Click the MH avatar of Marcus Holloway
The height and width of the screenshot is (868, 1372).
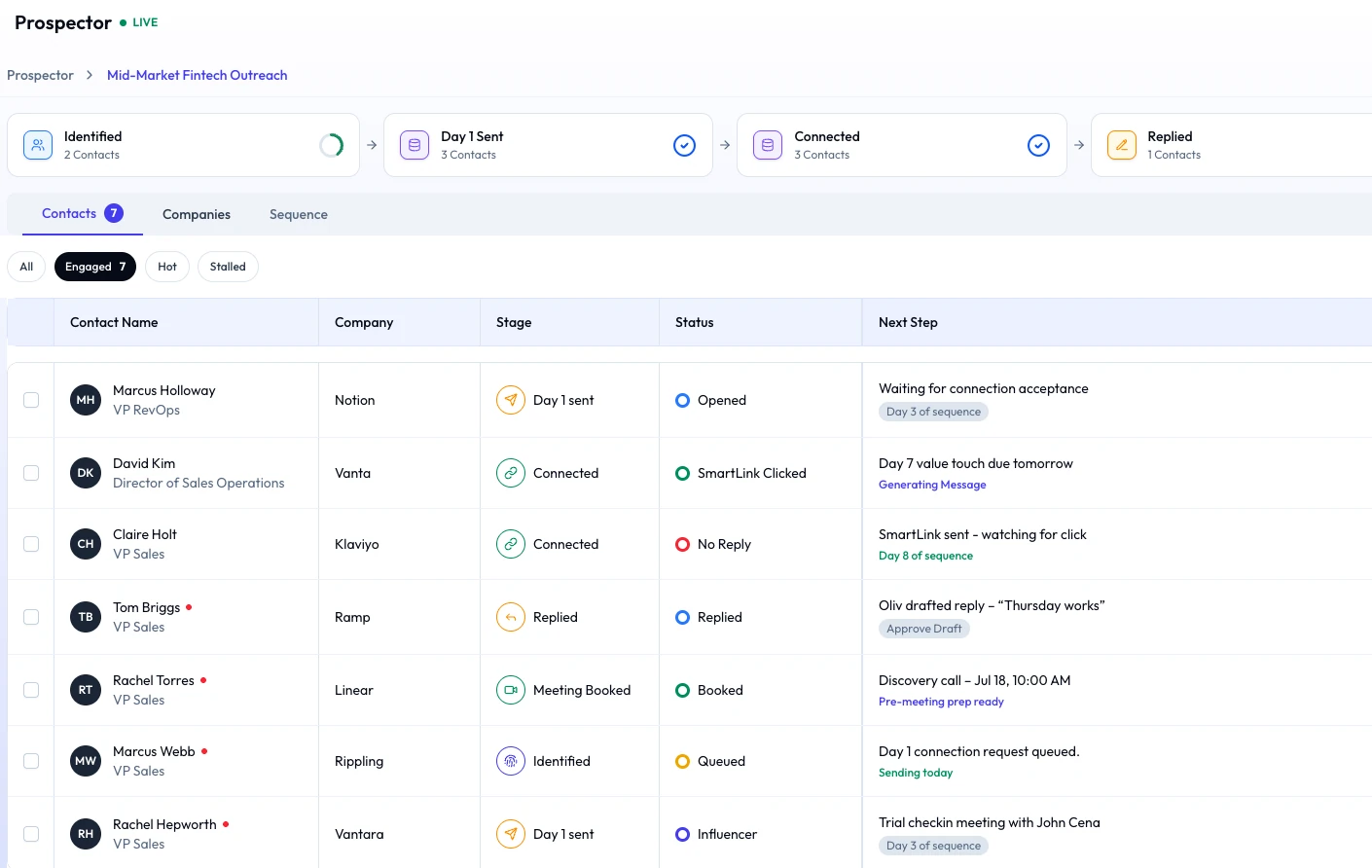tap(86, 400)
